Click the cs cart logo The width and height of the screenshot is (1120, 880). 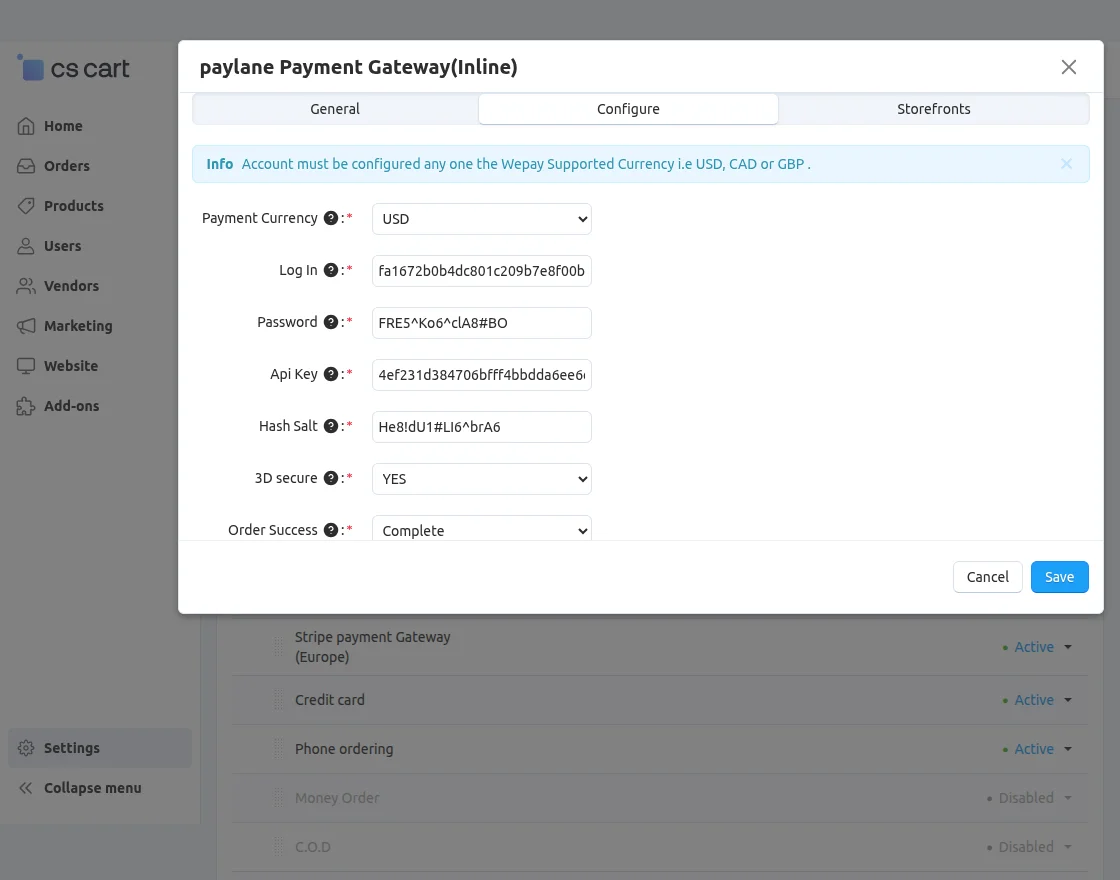click(x=73, y=69)
